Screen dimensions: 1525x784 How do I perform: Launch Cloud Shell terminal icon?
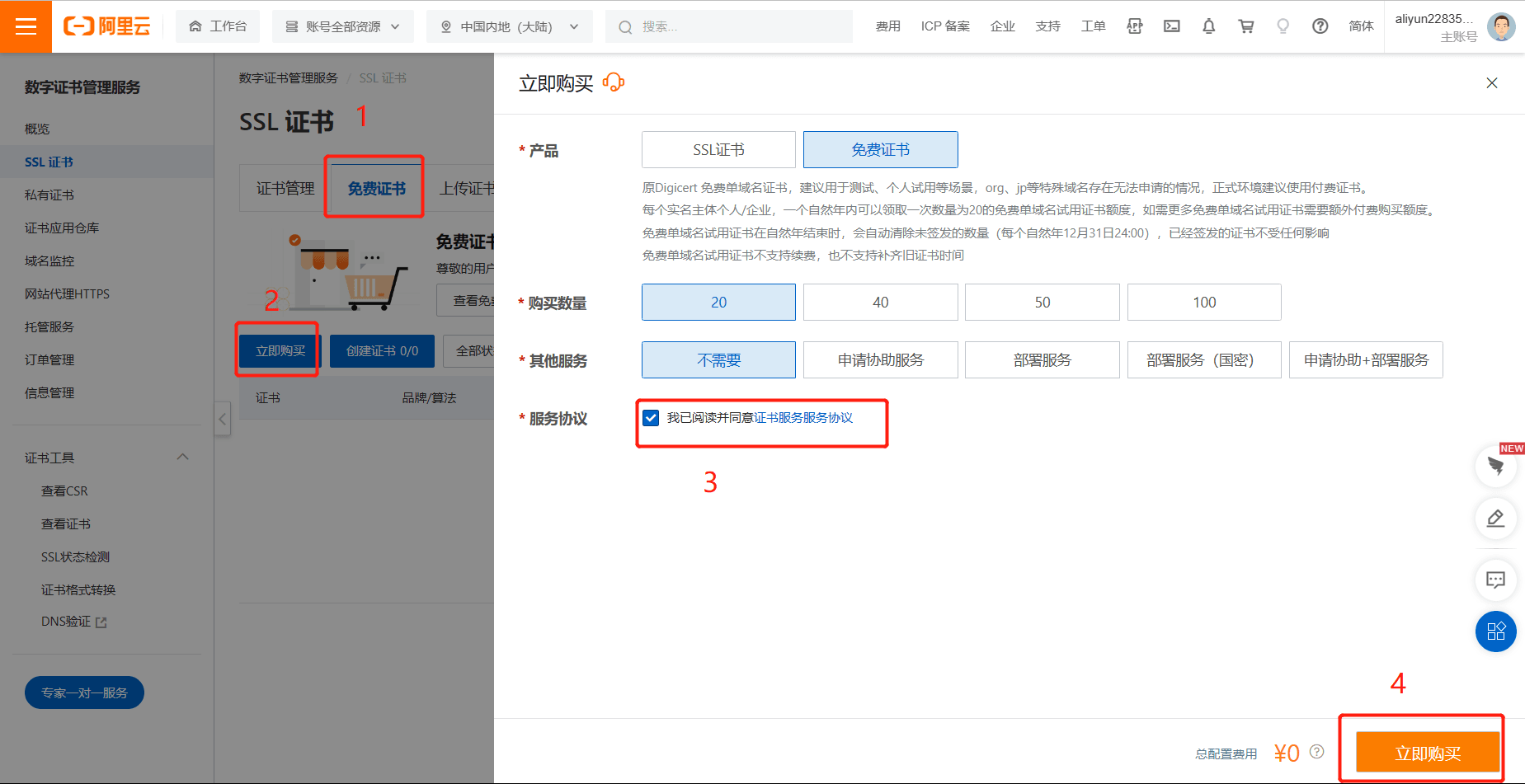point(1171,26)
